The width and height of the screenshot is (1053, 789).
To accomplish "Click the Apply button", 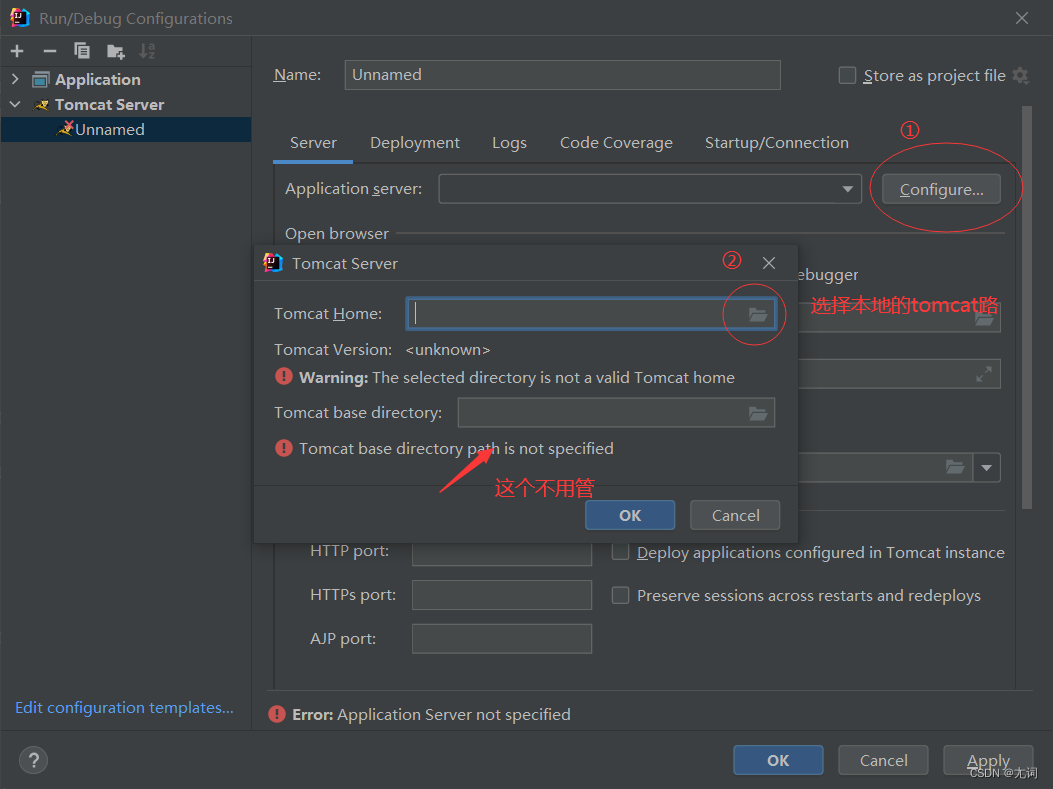I will tap(988, 760).
